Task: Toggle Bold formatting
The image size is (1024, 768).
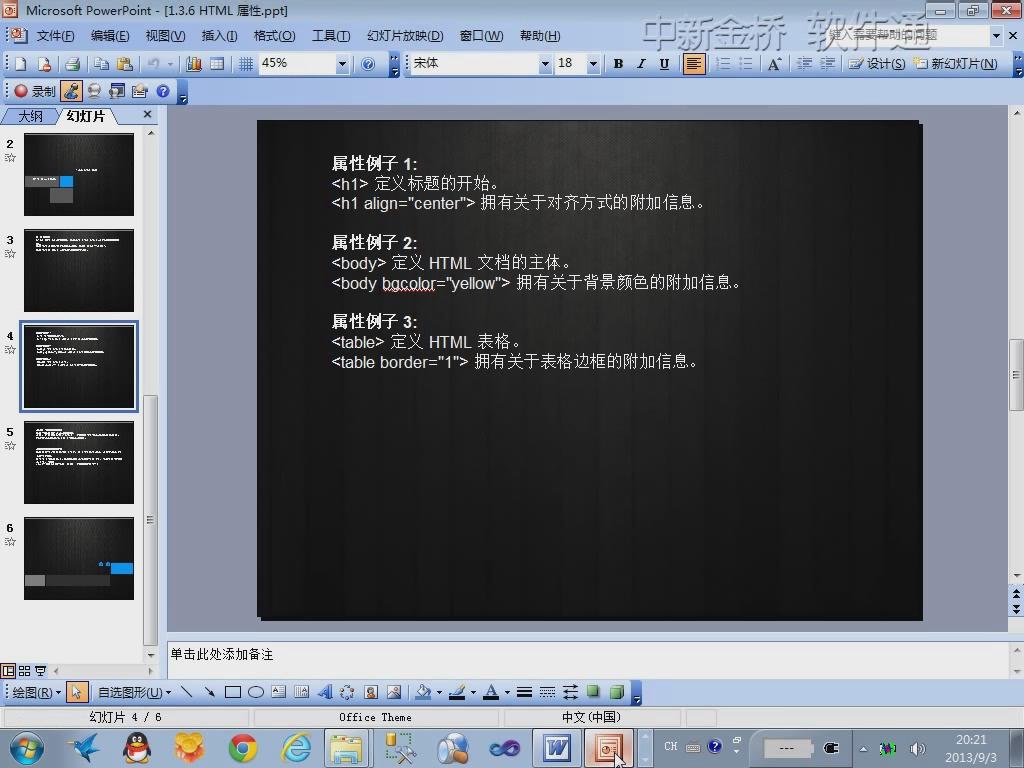Action: (x=618, y=63)
